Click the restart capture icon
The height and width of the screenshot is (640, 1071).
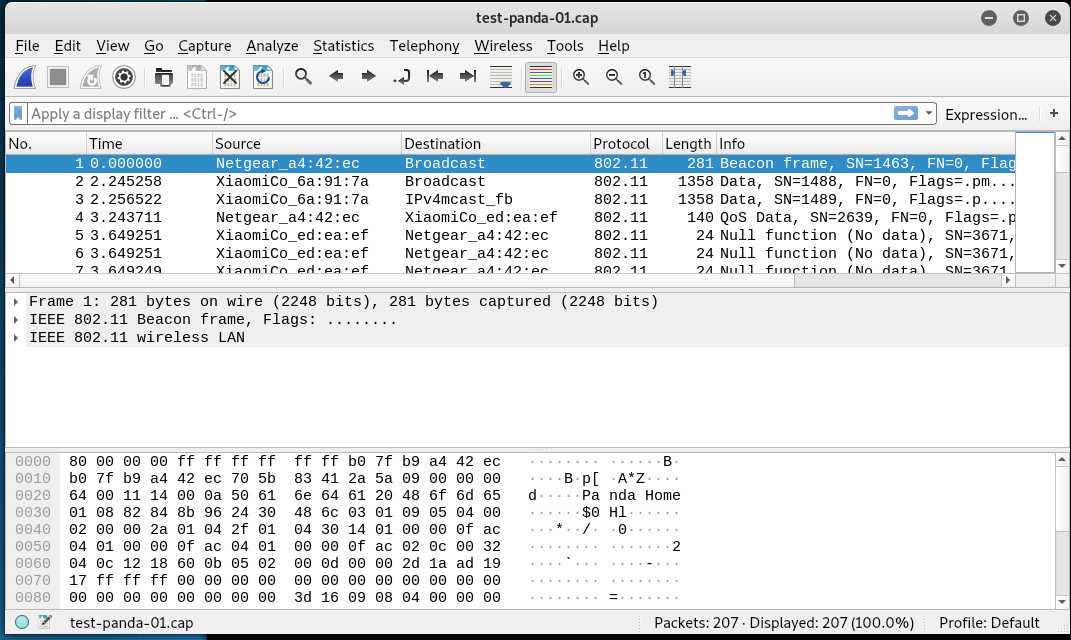click(91, 77)
